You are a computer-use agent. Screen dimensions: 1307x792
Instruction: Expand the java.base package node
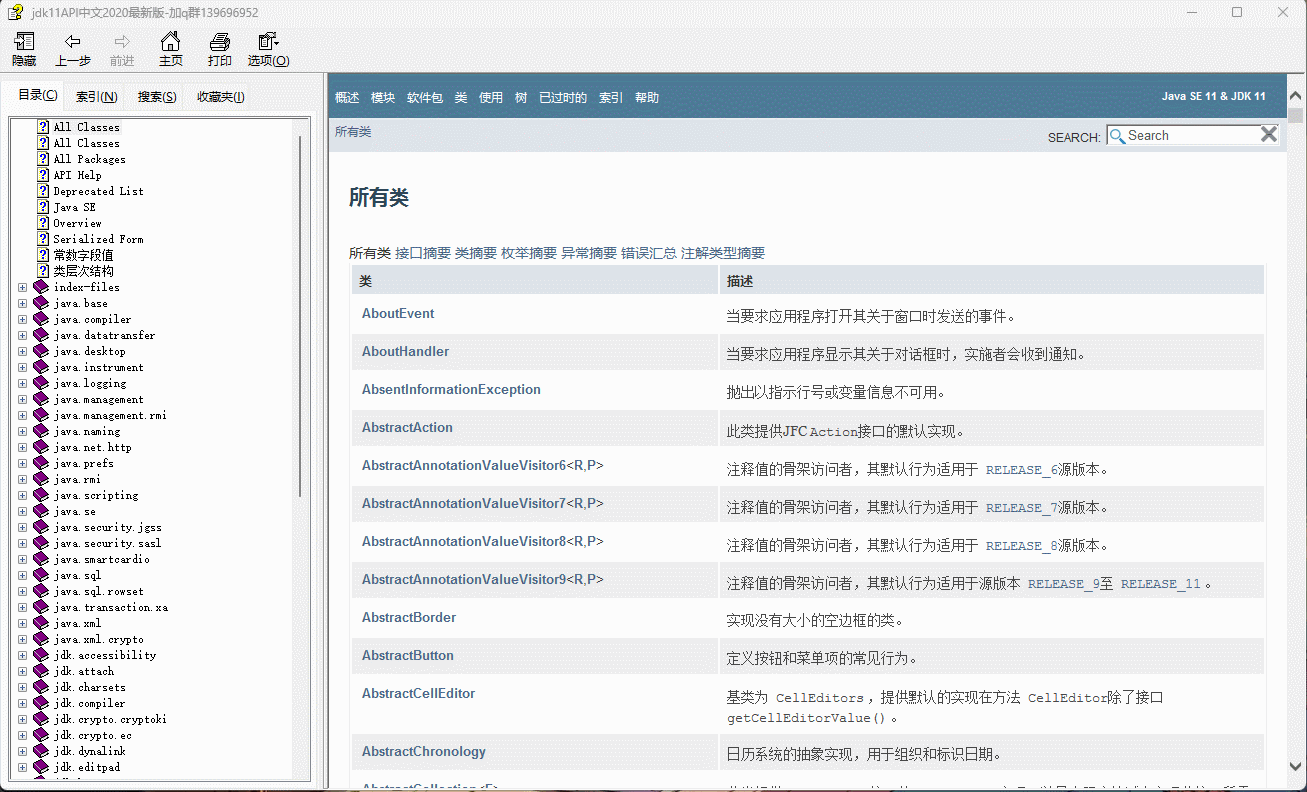(22, 302)
